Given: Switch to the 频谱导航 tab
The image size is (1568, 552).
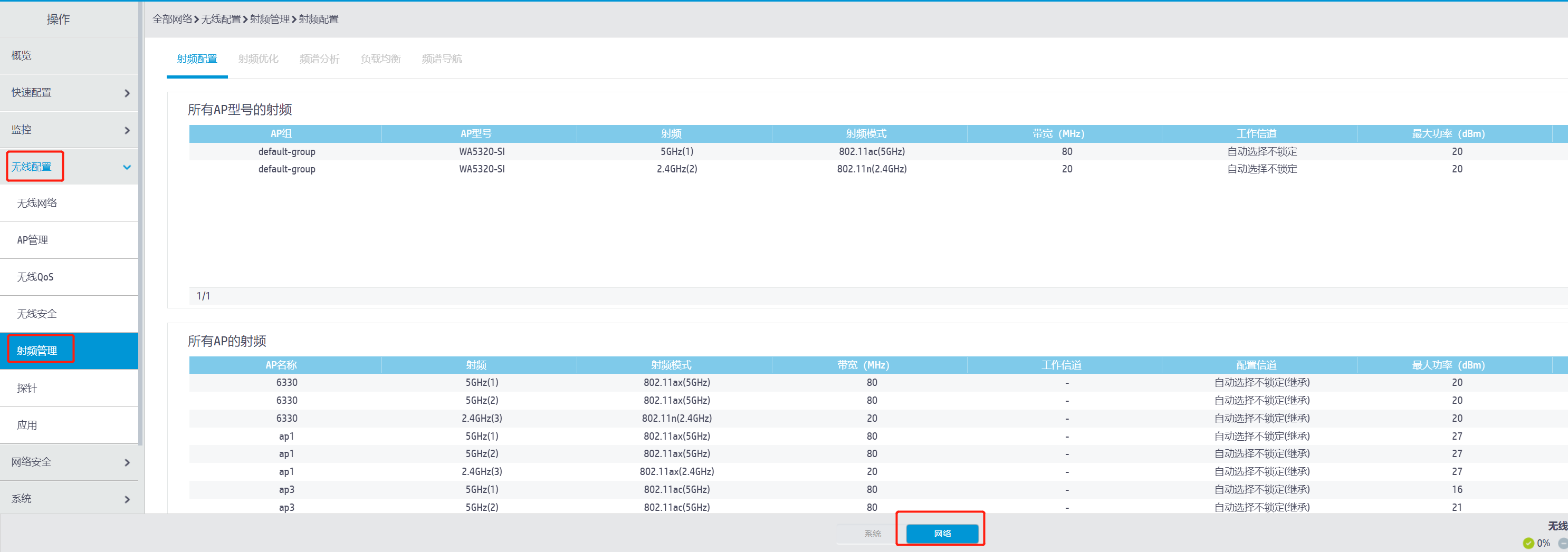Looking at the screenshot, I should (x=442, y=59).
